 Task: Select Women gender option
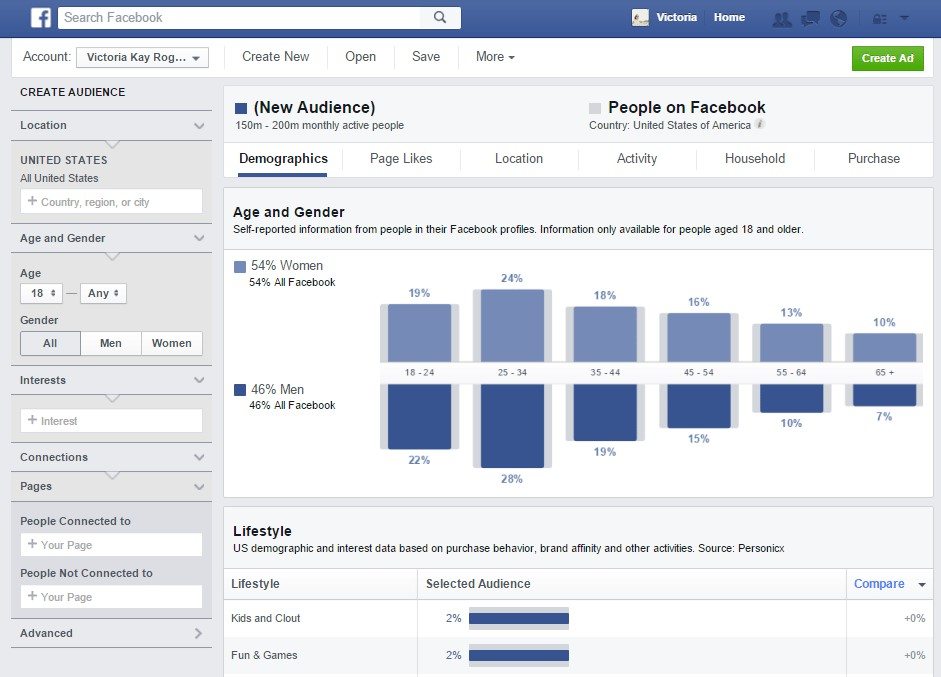172,343
